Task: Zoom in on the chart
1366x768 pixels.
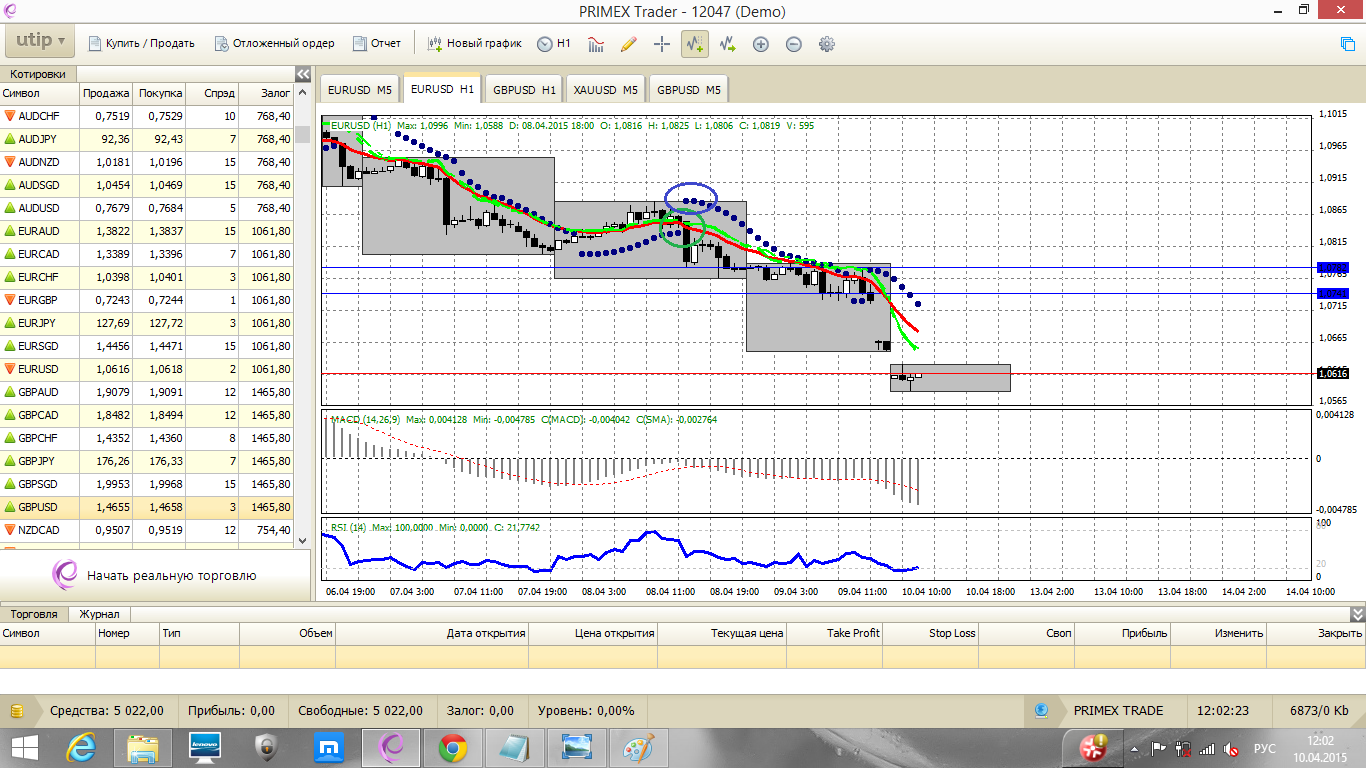Action: [760, 44]
